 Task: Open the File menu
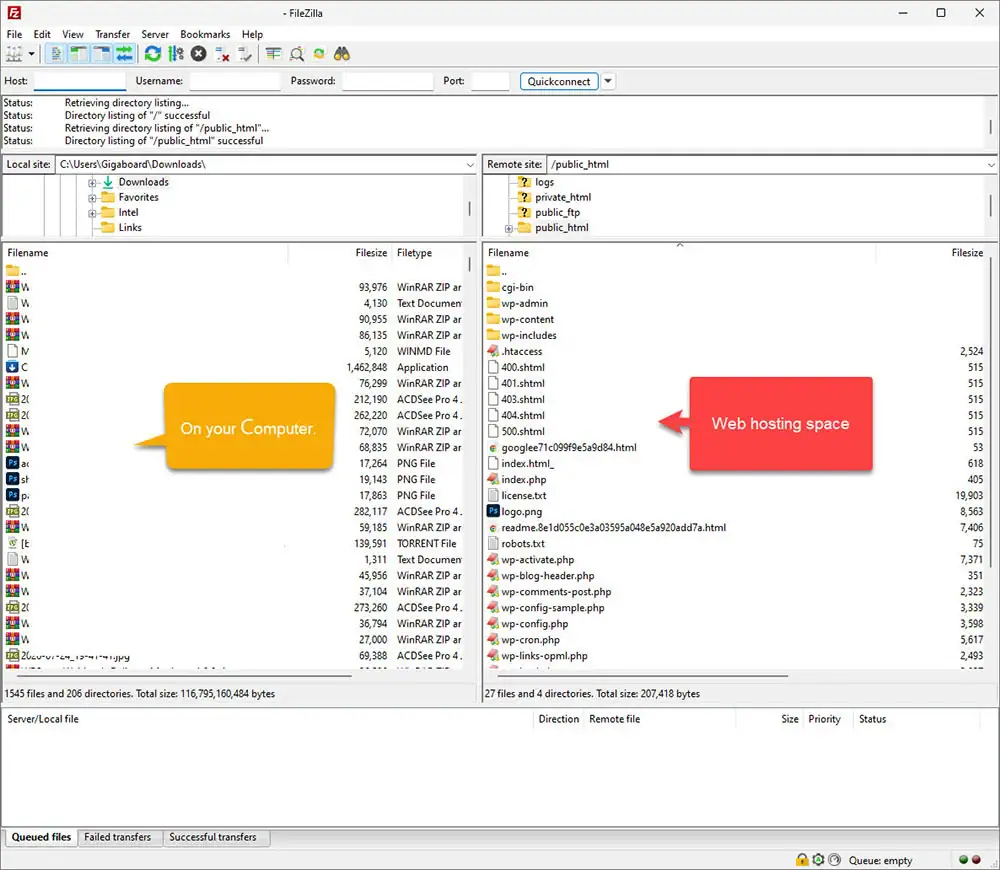click(14, 34)
